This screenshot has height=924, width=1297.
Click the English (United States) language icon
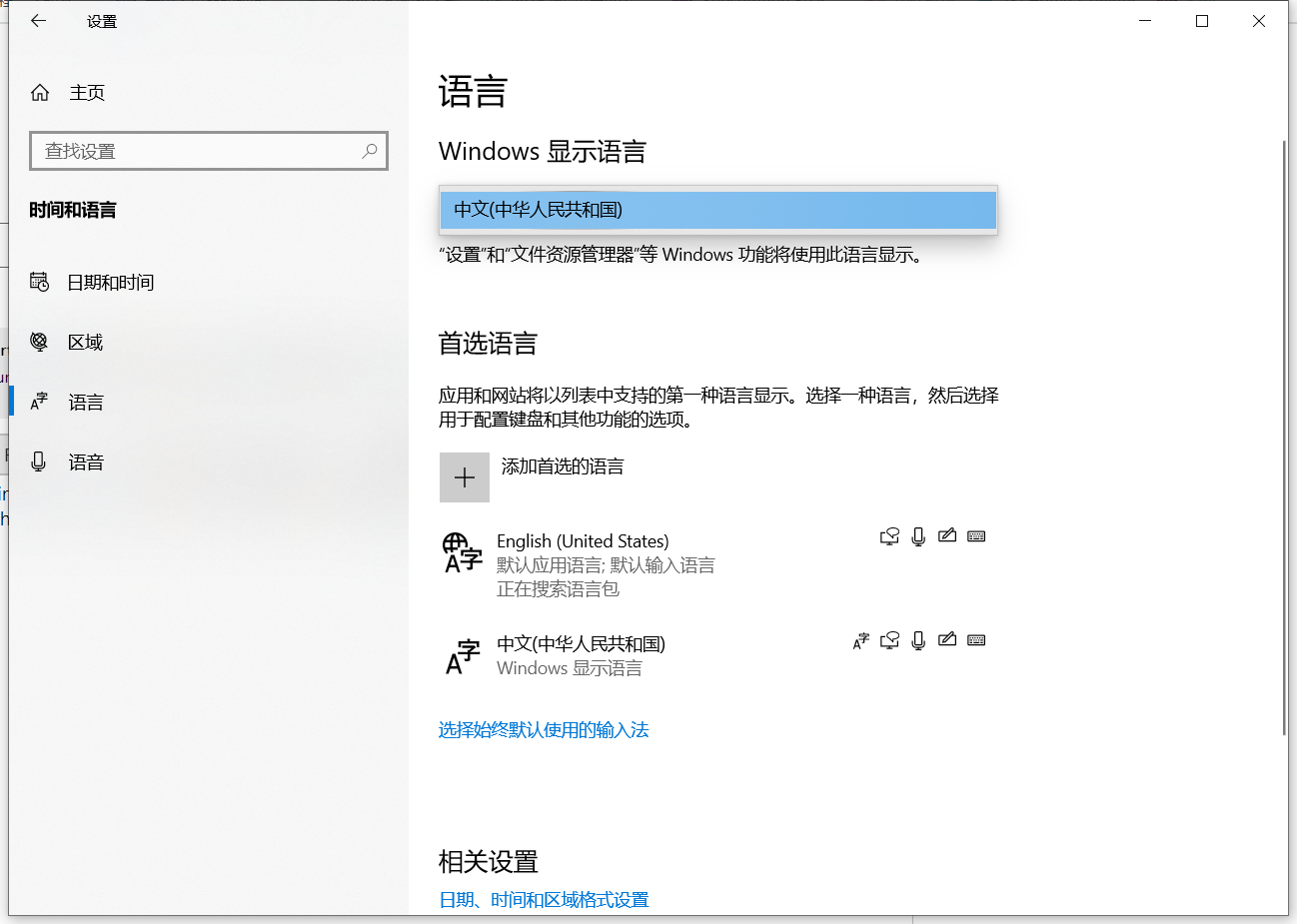click(x=462, y=553)
